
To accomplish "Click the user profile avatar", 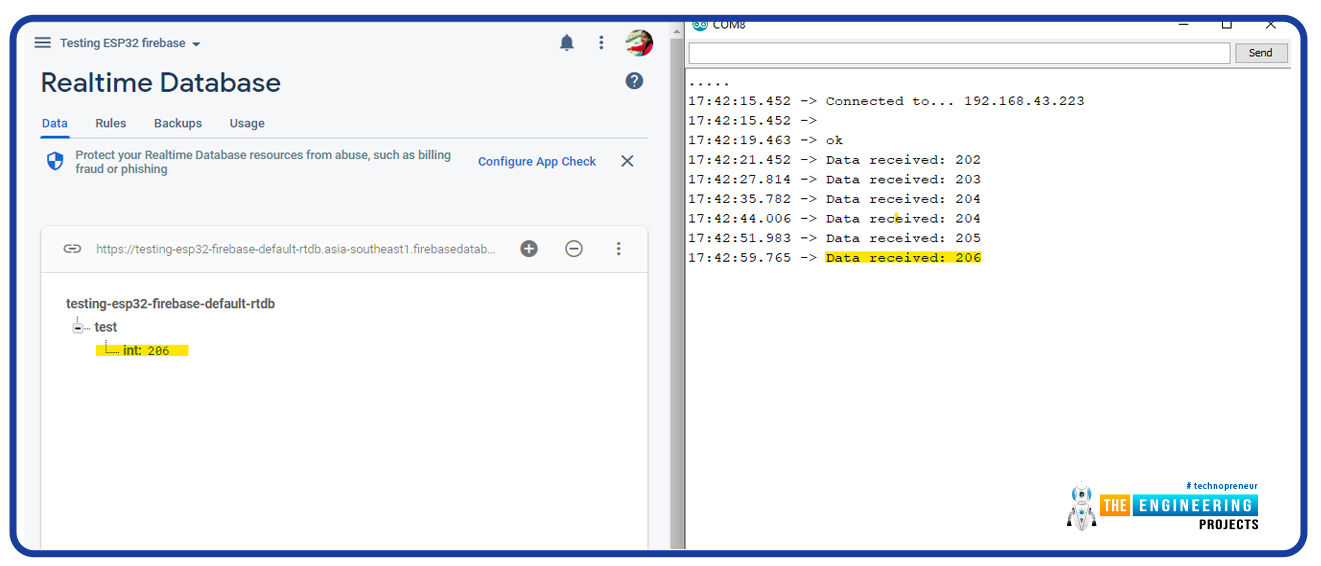I will pyautogui.click(x=639, y=43).
